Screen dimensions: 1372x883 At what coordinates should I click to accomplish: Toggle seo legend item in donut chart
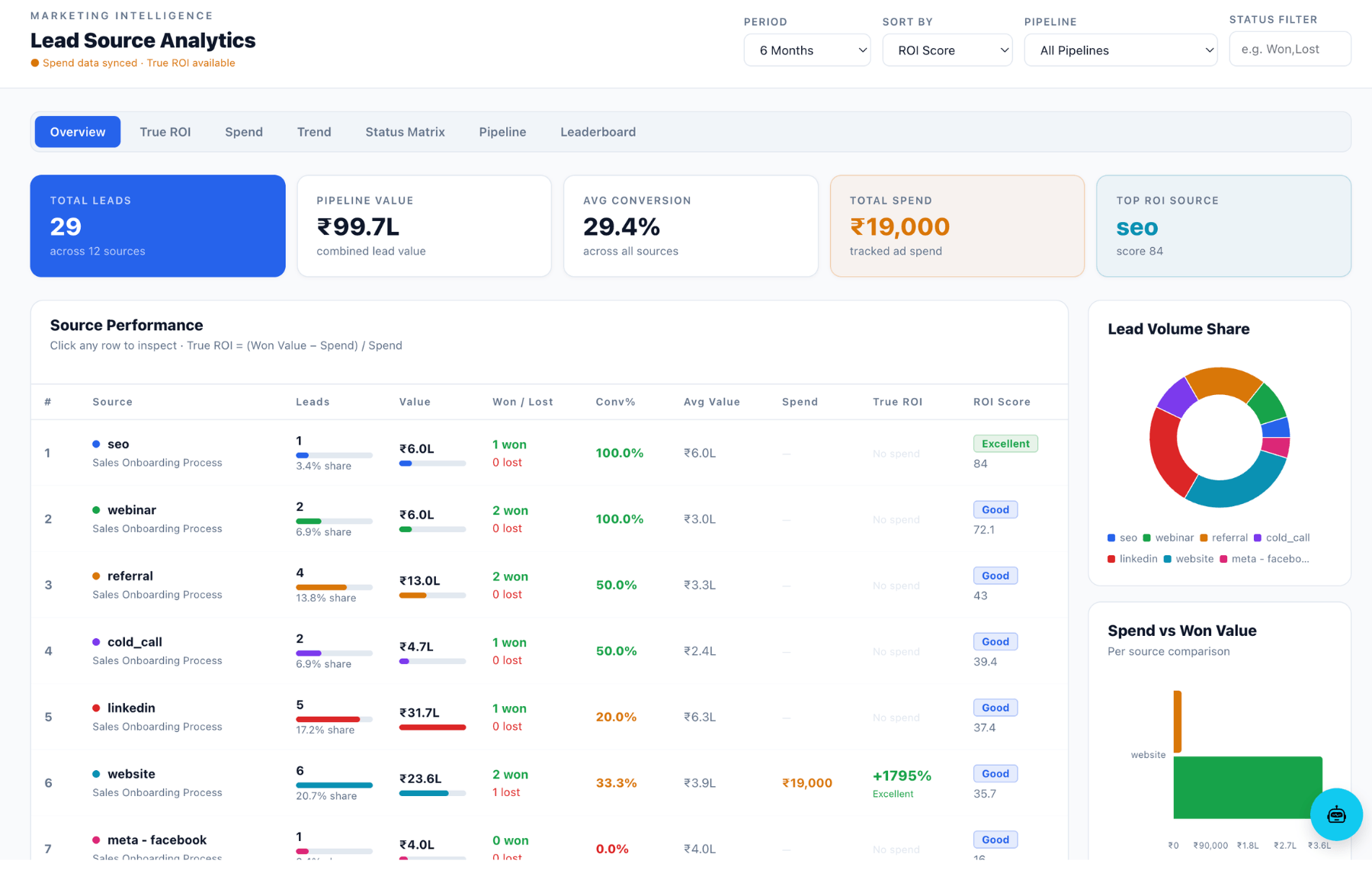(1122, 538)
